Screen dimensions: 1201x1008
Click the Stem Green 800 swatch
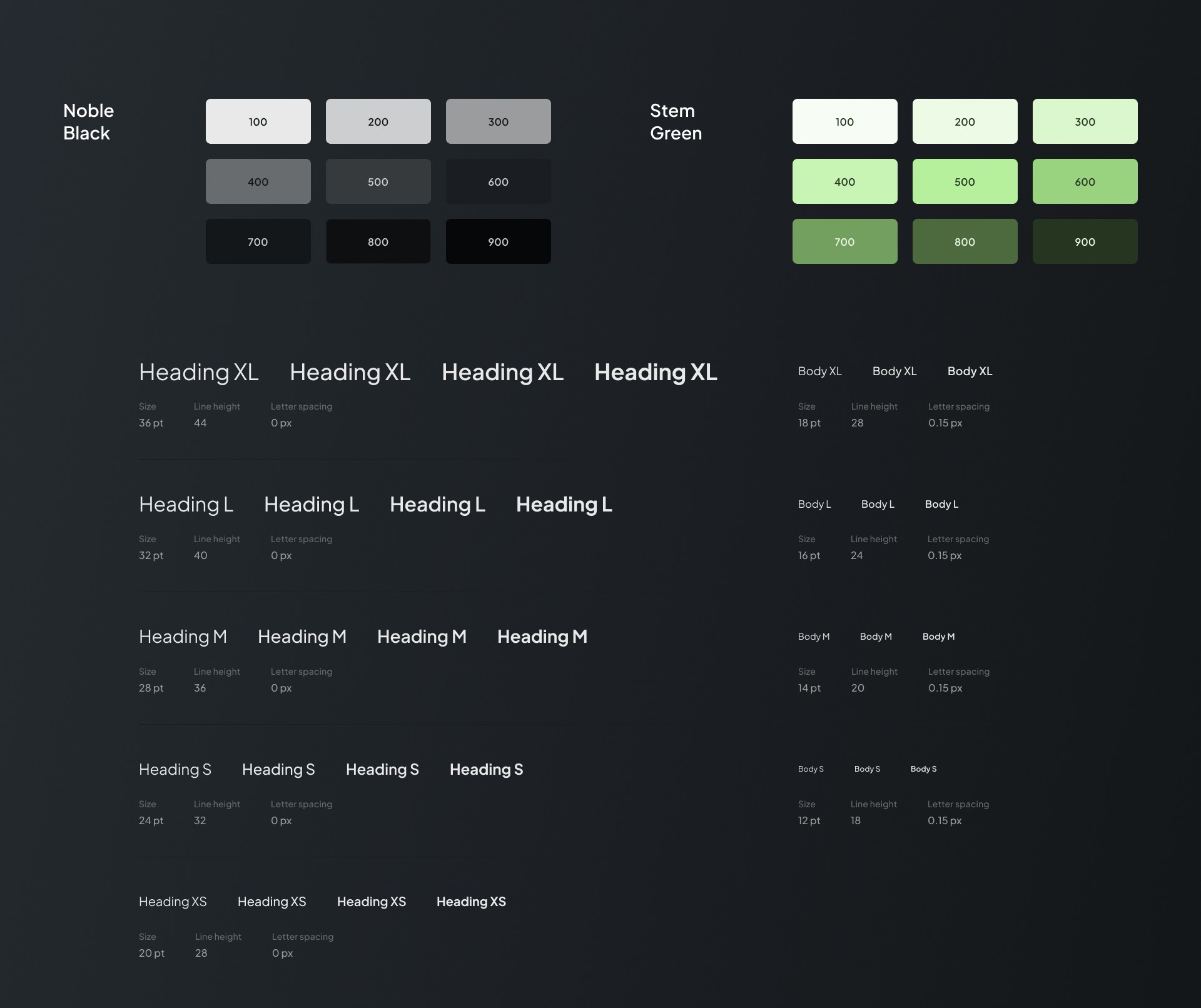coord(965,241)
